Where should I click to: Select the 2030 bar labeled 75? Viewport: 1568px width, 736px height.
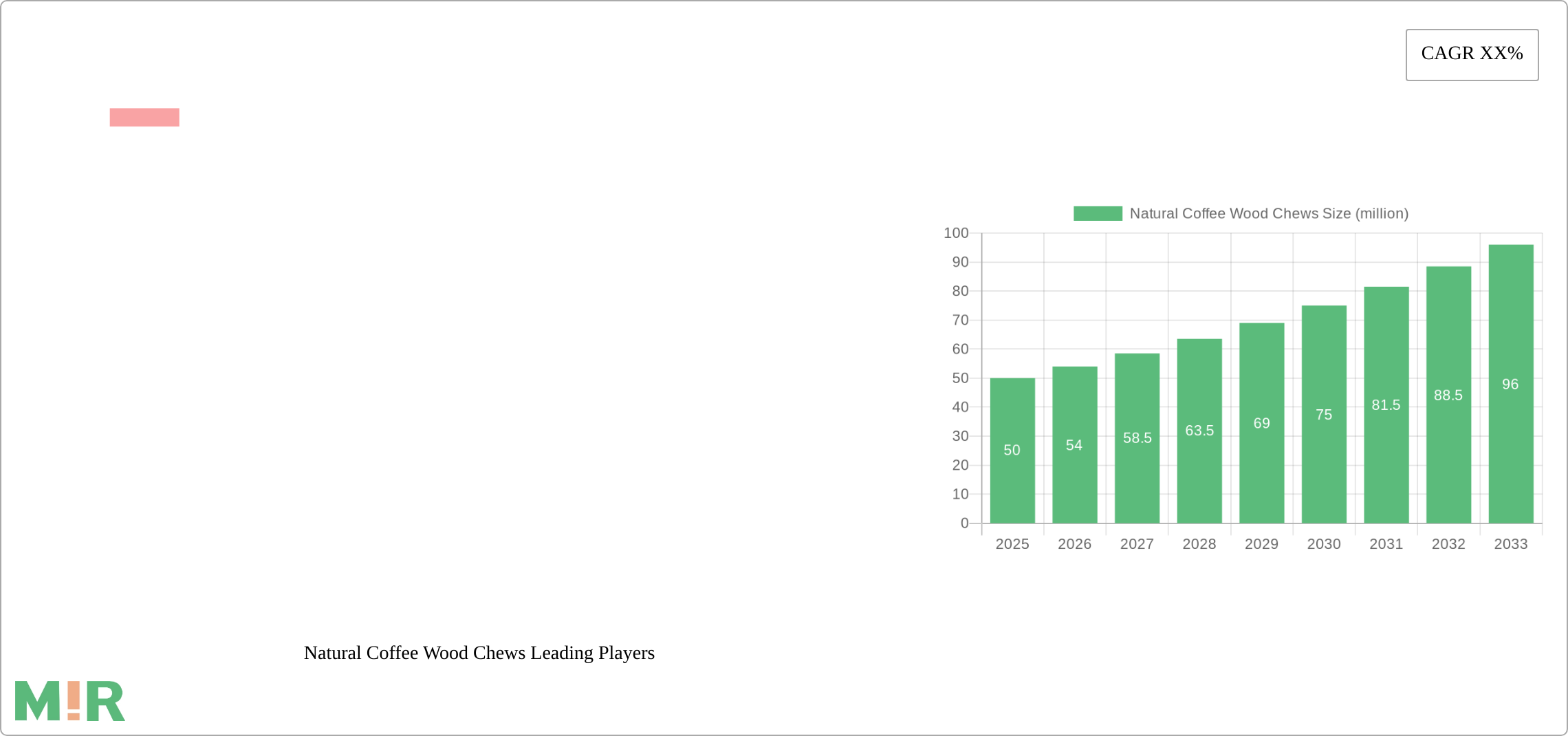pos(1324,414)
